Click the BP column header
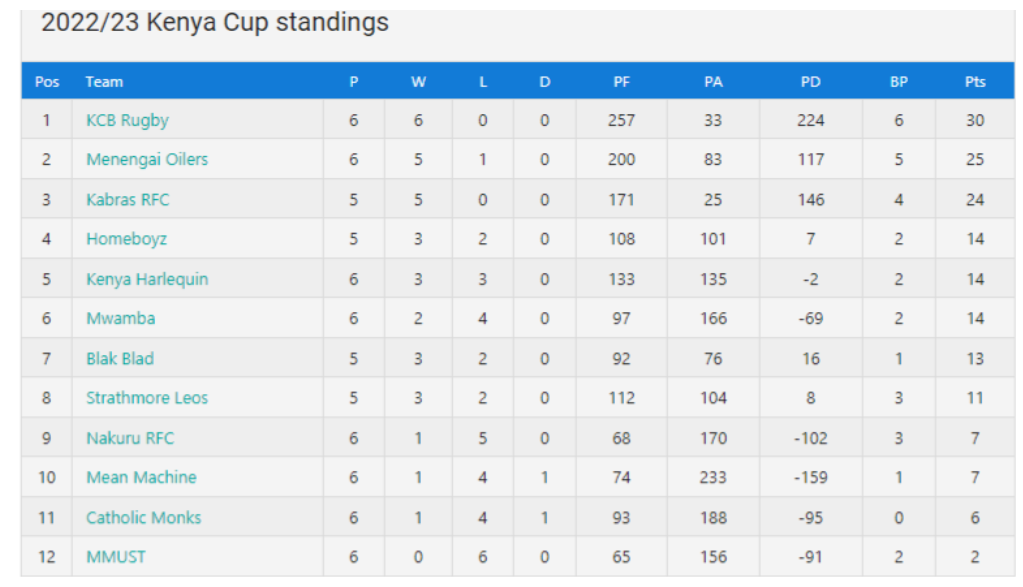The width and height of the screenshot is (1023, 587). pos(899,82)
